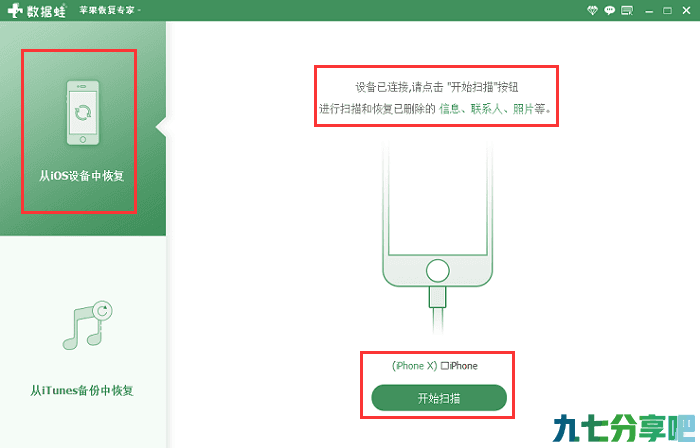The image size is (700, 448).
Task: Select the (iPhone X) device name label
Action: [x=414, y=366]
